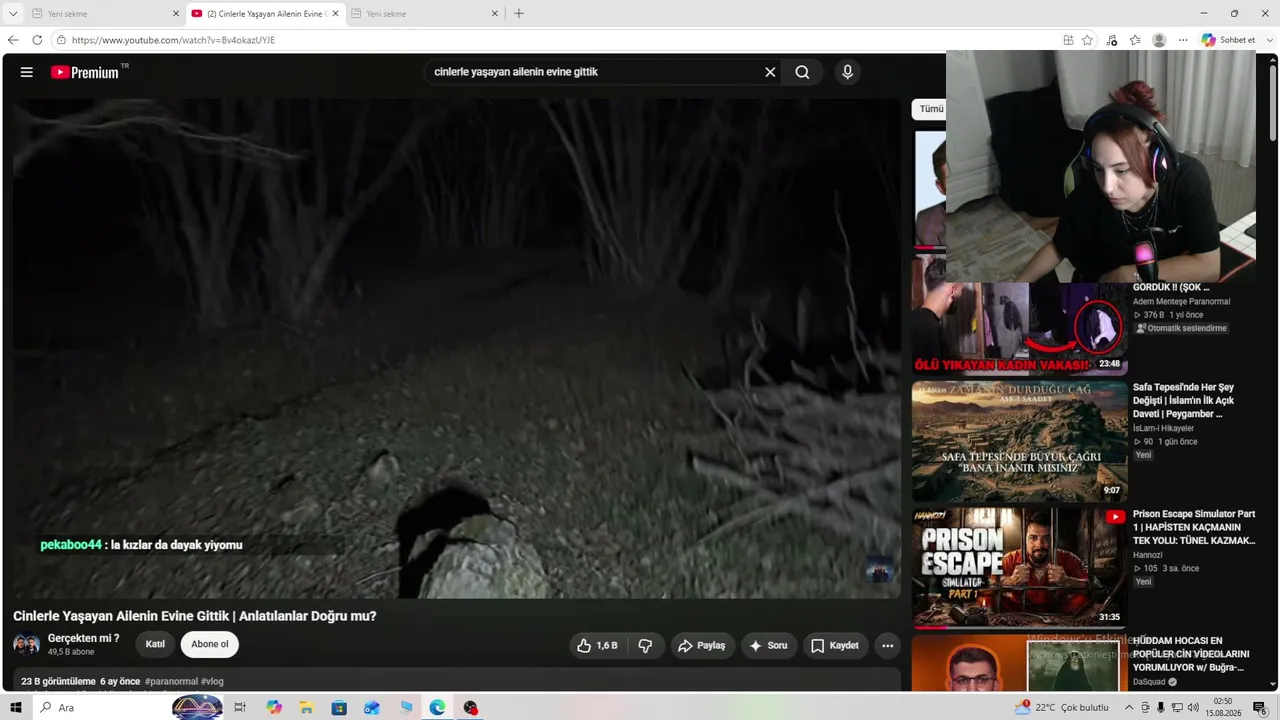Open Microsoft Store from the taskbar
The width and height of the screenshot is (1280, 720).
pos(339,708)
